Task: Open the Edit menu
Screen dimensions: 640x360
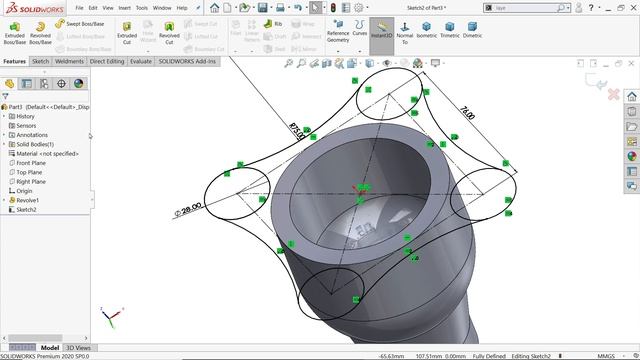Action: [x=93, y=8]
